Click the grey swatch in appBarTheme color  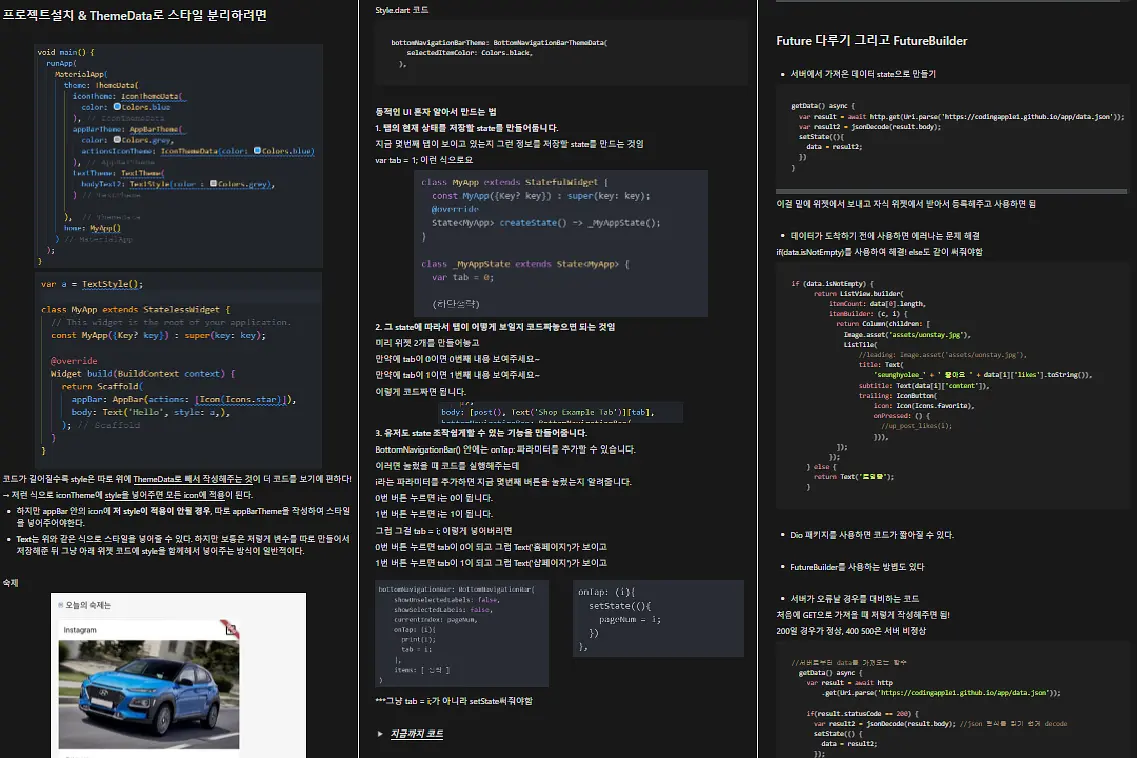pyautogui.click(x=117, y=139)
